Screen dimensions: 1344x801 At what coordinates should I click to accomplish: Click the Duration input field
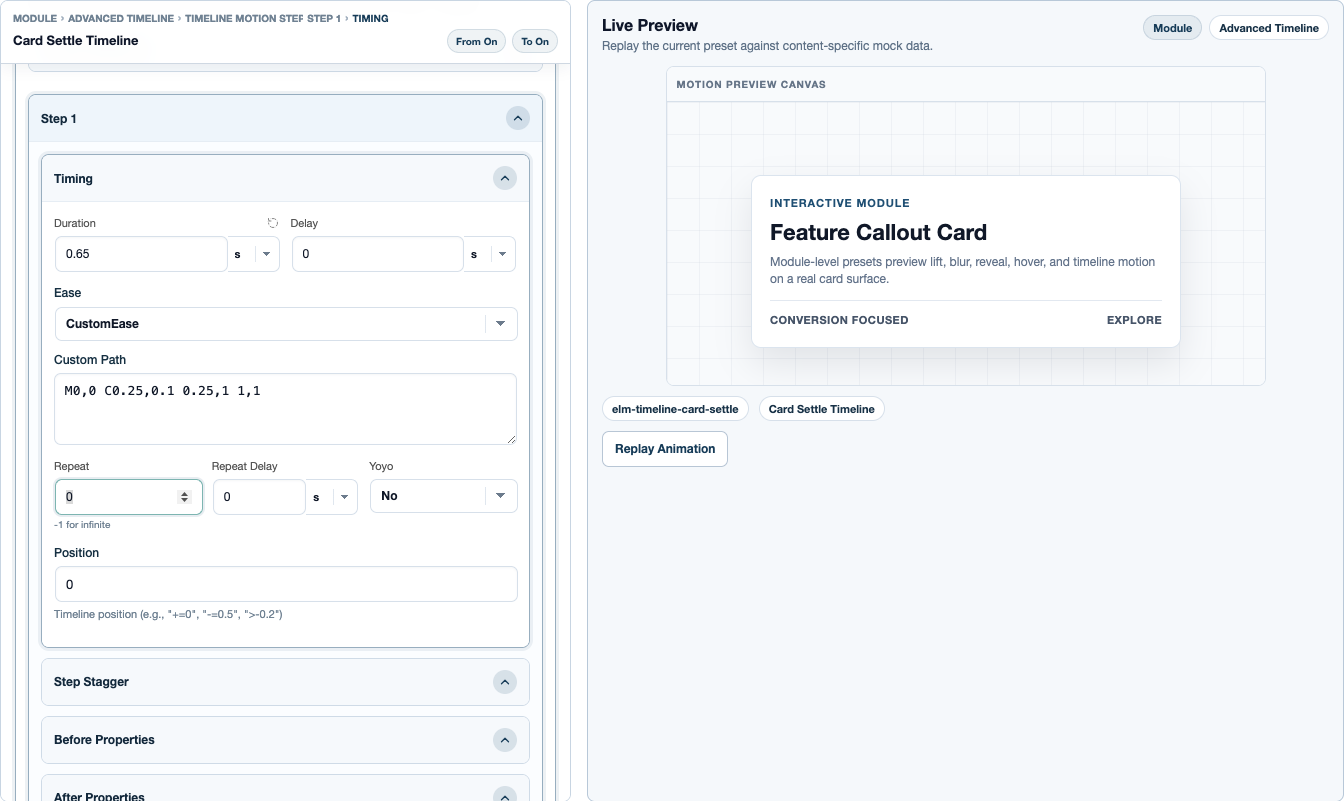tap(141, 254)
